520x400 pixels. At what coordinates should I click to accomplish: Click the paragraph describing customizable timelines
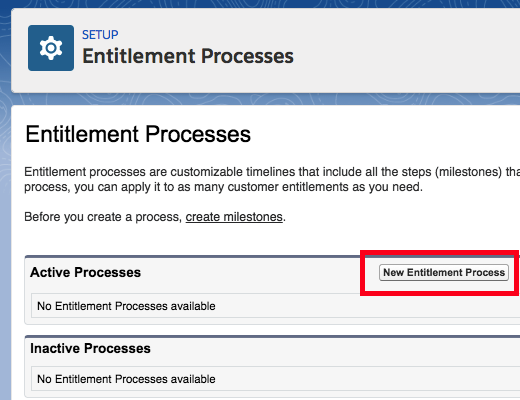272,179
